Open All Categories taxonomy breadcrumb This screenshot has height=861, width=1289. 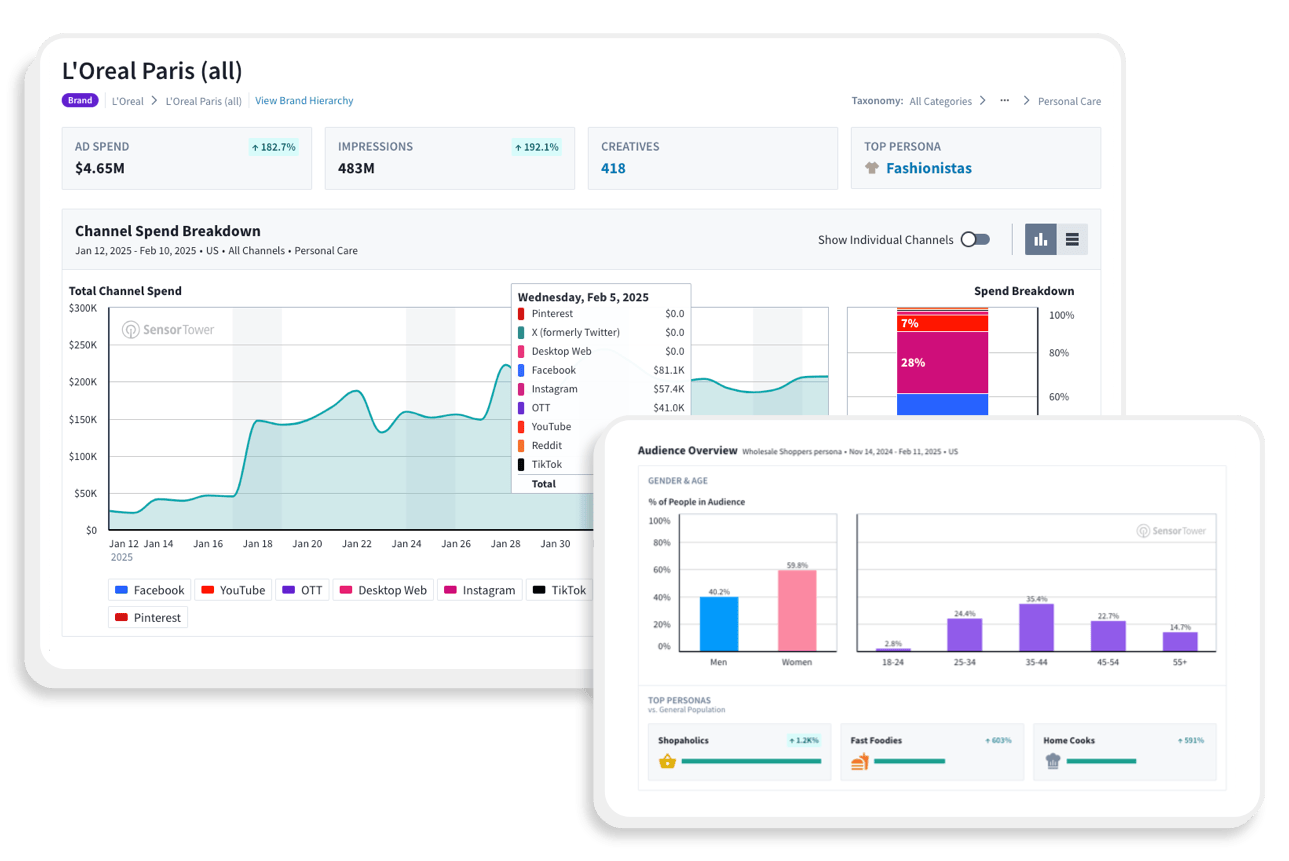940,101
